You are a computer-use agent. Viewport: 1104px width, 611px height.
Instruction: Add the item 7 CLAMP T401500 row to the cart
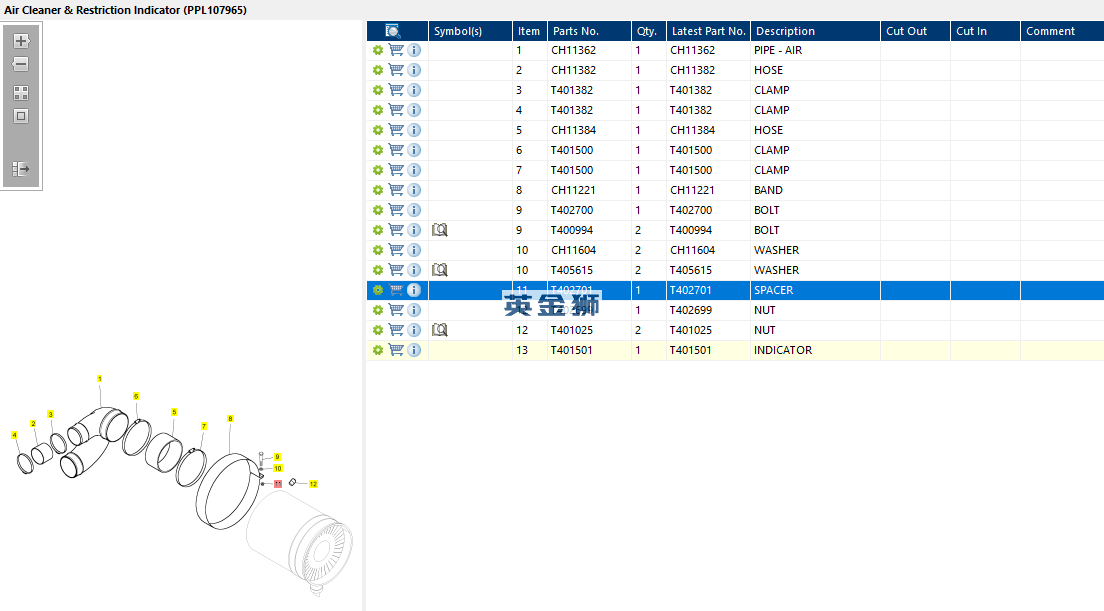(x=396, y=170)
